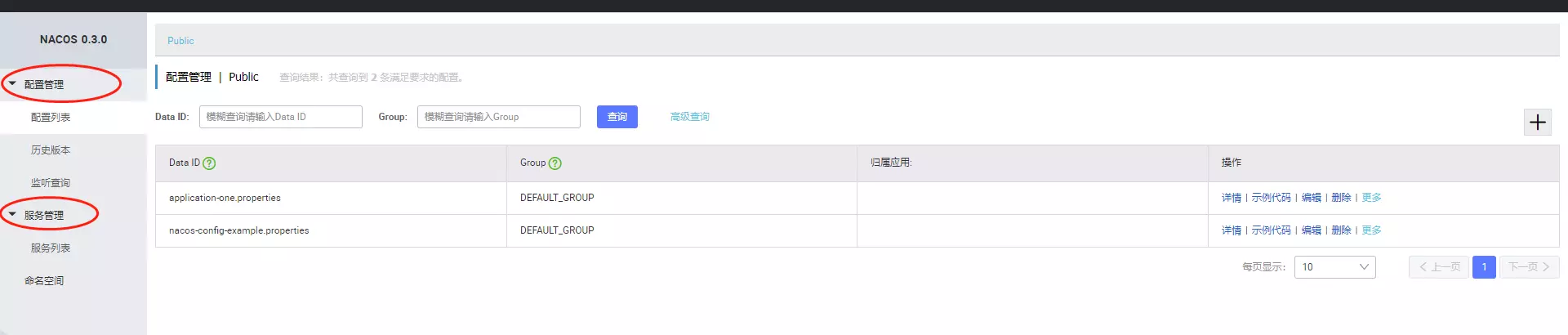The image size is (1568, 335).
Task: Select page 1 in pagination
Action: pyautogui.click(x=1484, y=267)
